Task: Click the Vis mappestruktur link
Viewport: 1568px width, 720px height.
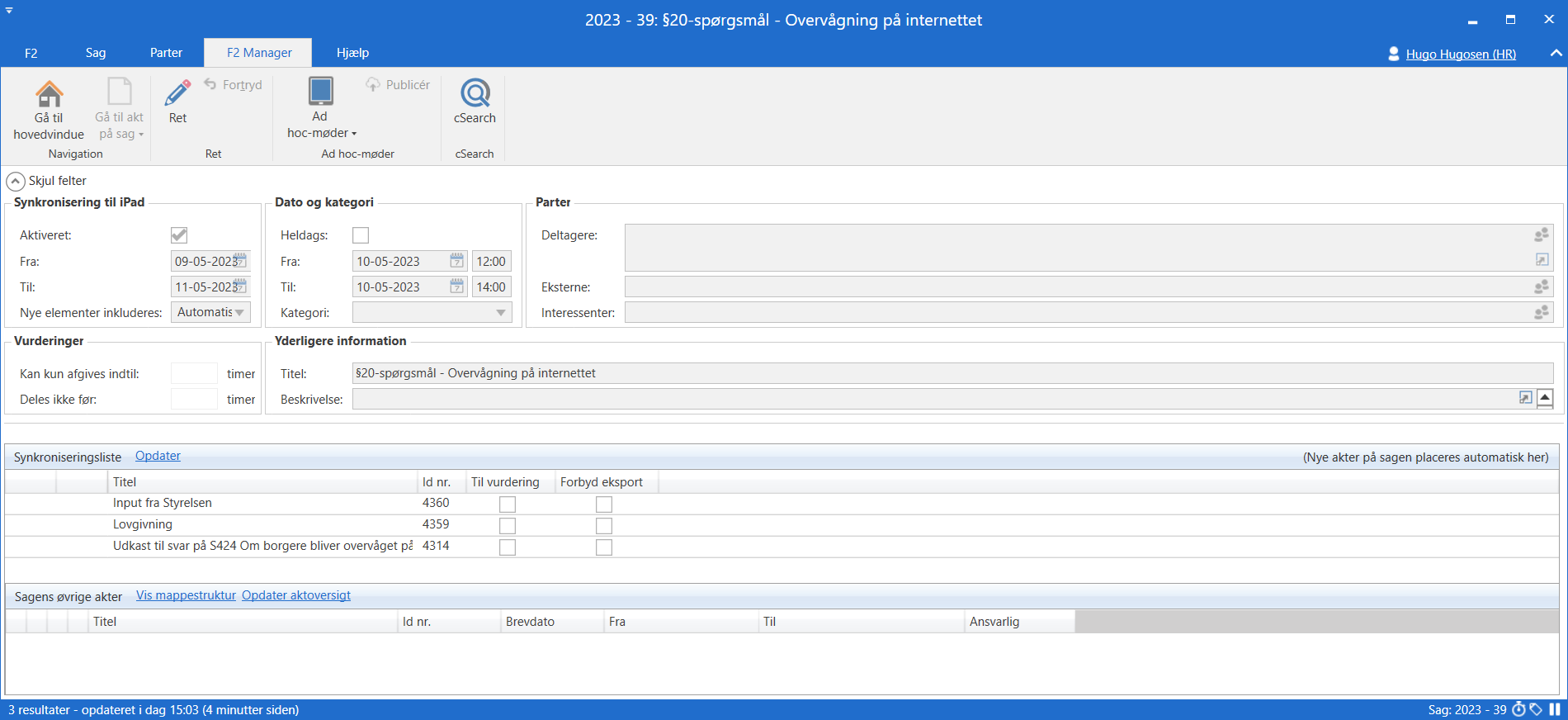Action: coord(186,595)
